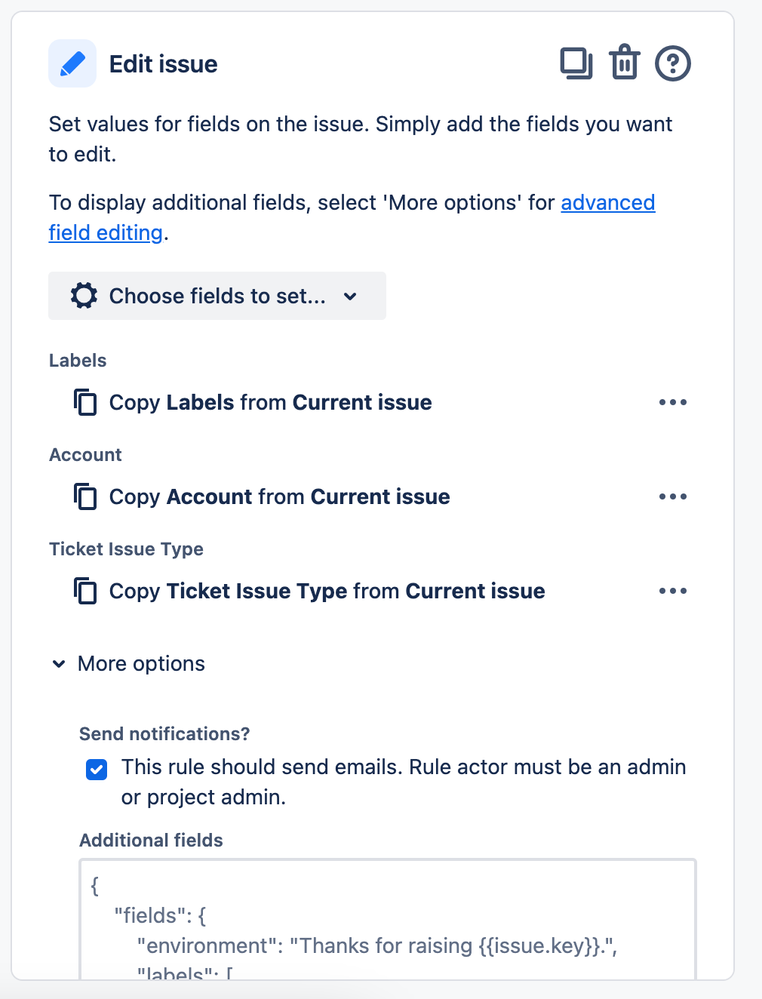This screenshot has height=999, width=762.
Task: Click the copy icon beside Account row
Action: click(86, 497)
